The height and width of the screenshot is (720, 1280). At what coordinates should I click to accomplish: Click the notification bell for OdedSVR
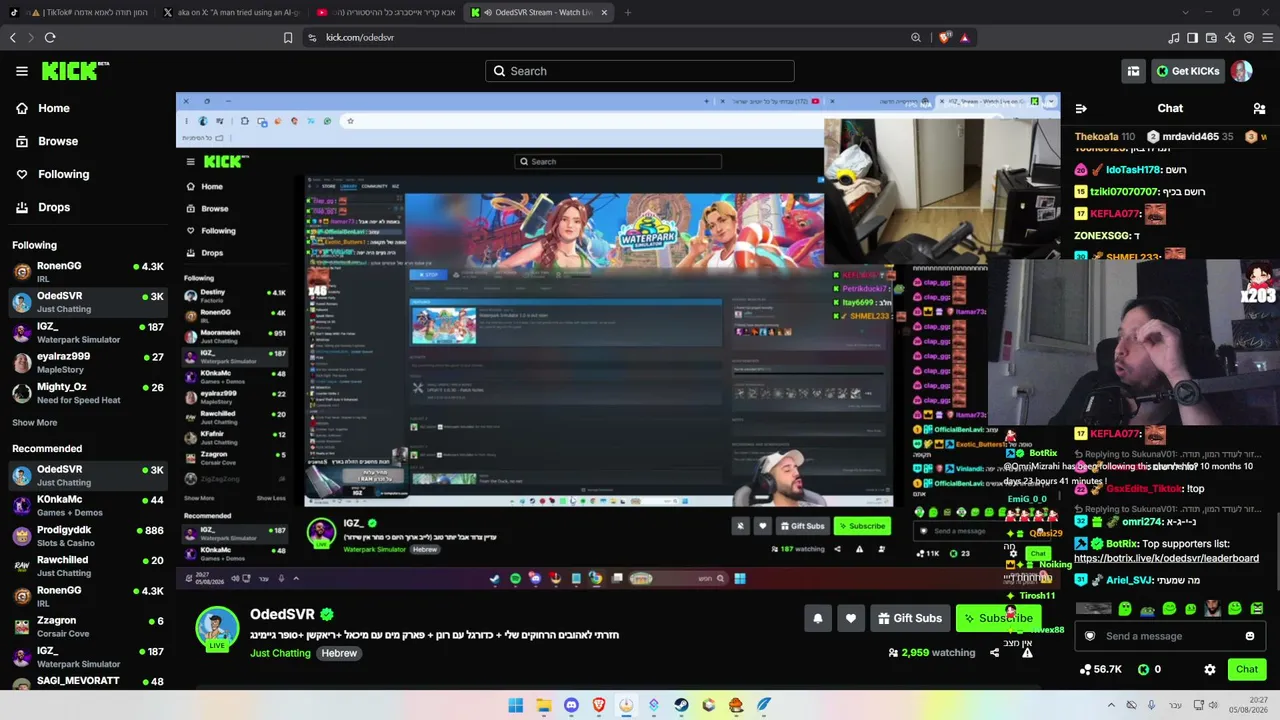pos(818,618)
